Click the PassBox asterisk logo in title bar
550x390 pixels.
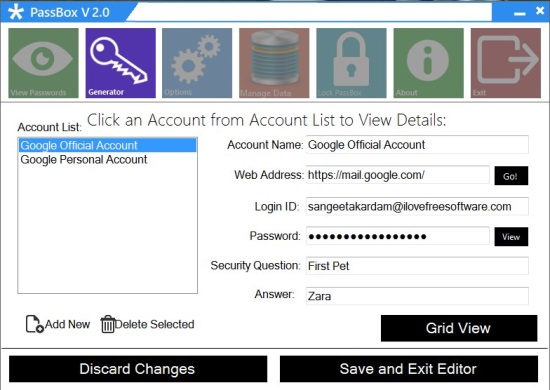16,12
